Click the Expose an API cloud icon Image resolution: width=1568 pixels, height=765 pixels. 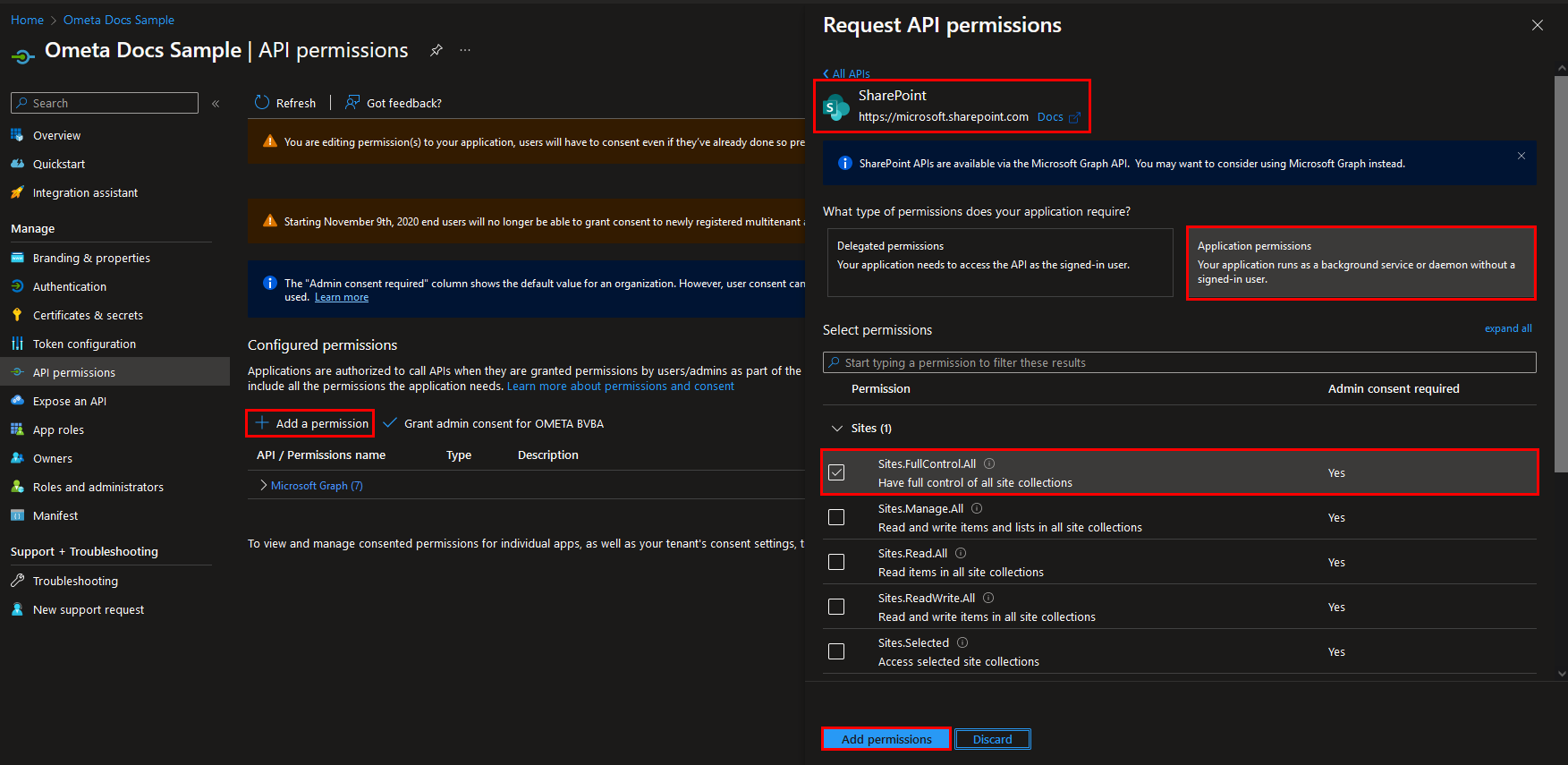click(17, 401)
